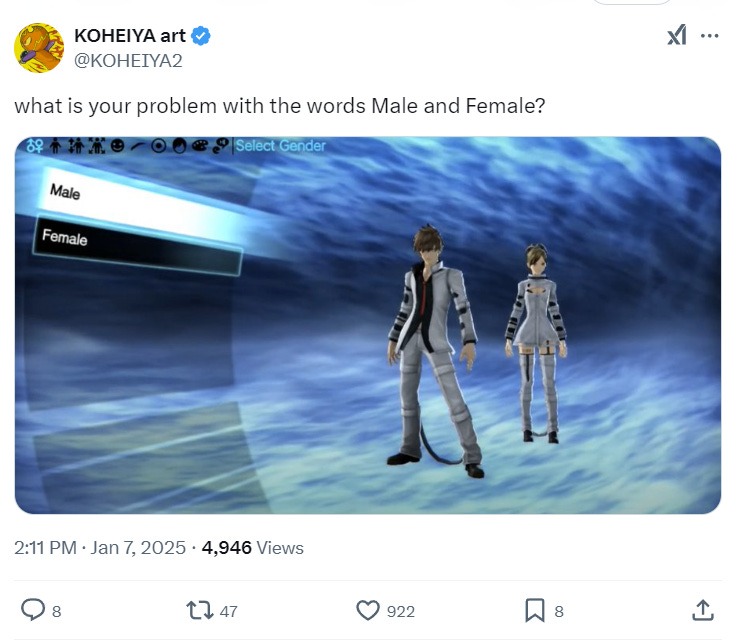
Task: Open the hairstyle head icon
Action: click(x=179, y=147)
